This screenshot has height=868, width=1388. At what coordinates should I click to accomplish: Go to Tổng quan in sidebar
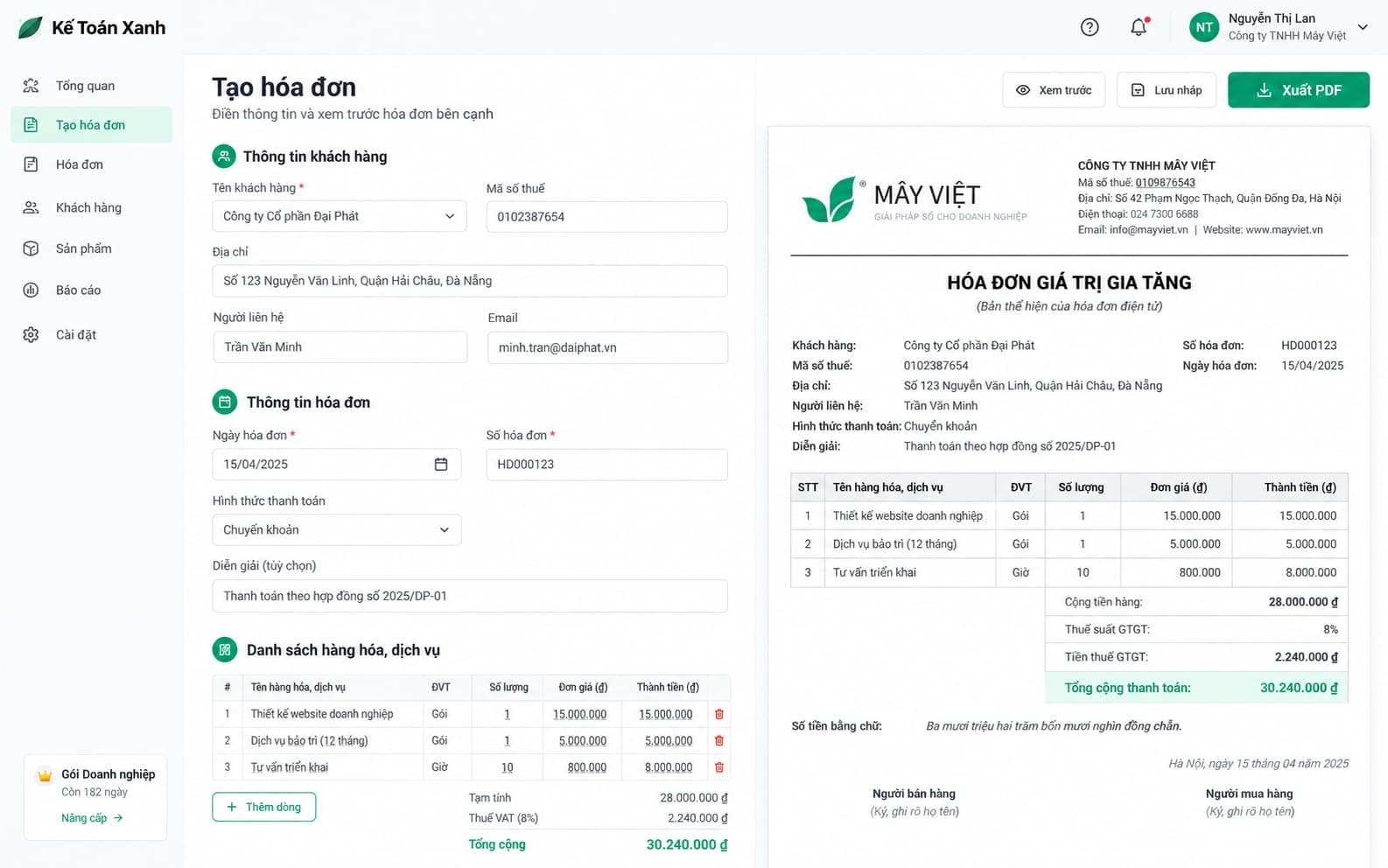92,86
